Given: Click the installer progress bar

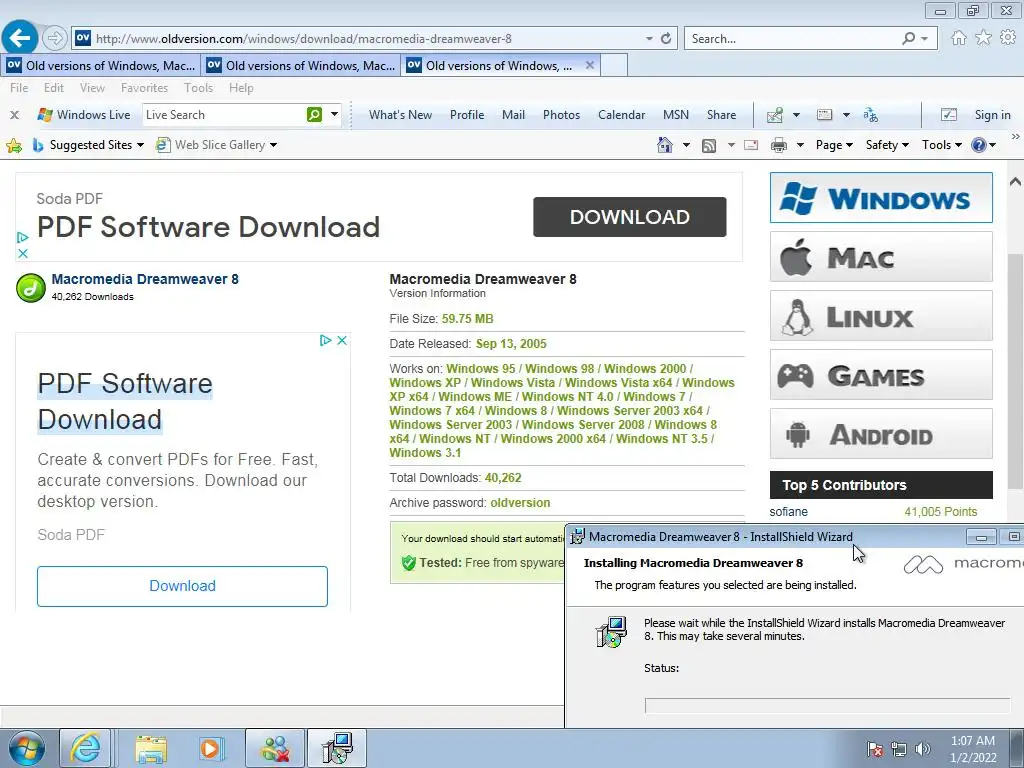Looking at the screenshot, I should click(x=827, y=705).
